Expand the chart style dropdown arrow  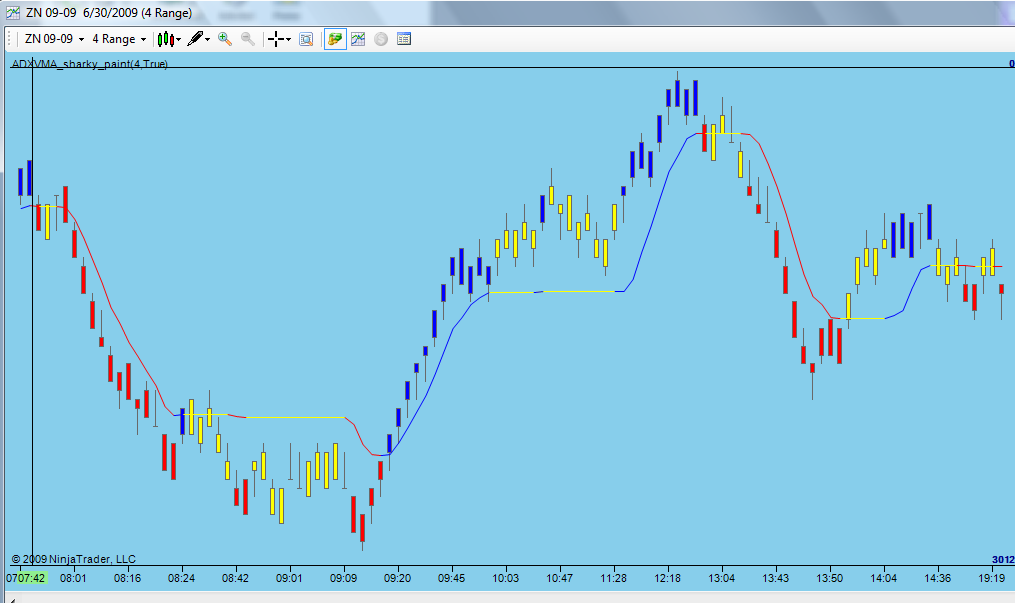click(179, 39)
